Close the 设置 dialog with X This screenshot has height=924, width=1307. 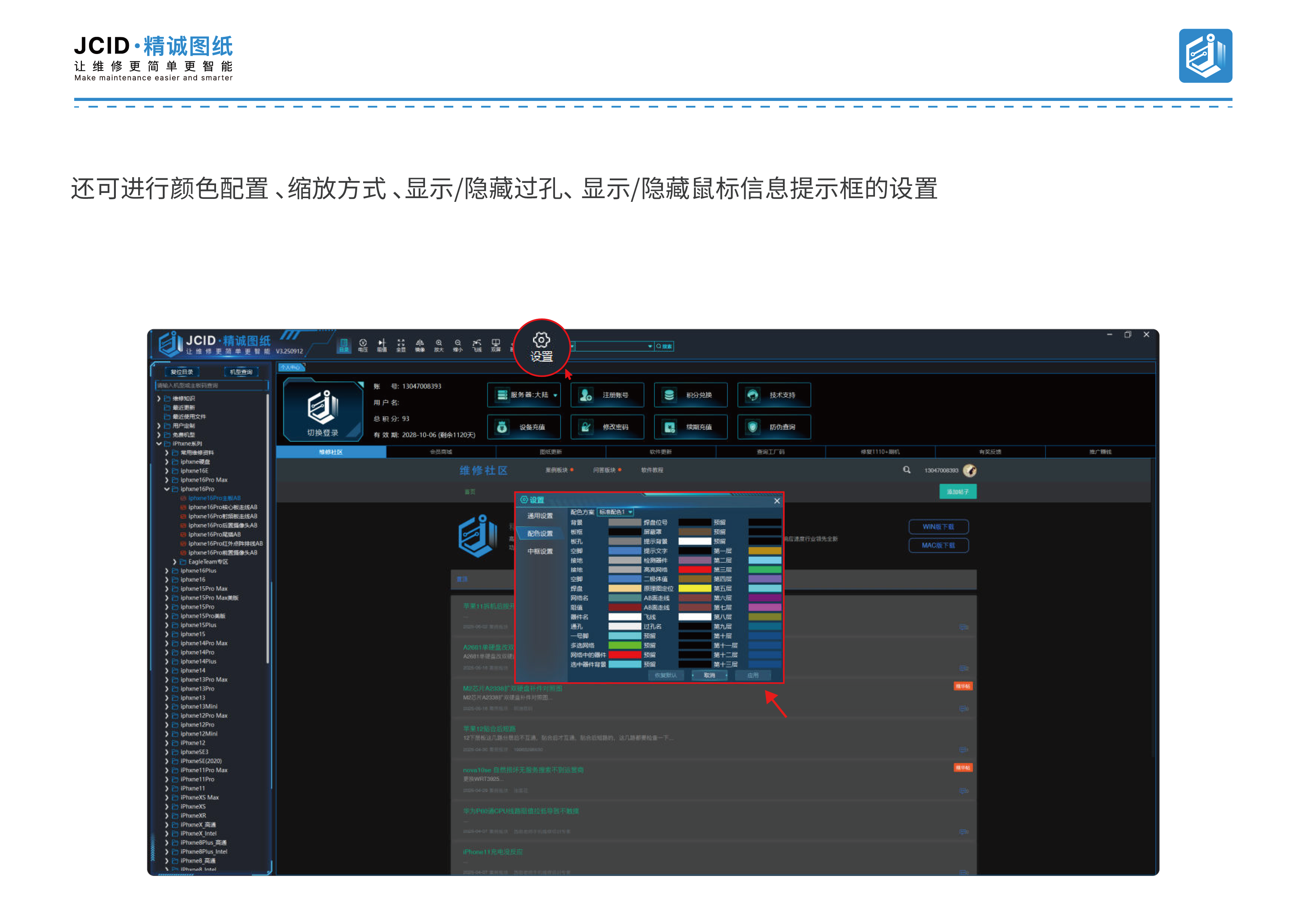[x=777, y=501]
